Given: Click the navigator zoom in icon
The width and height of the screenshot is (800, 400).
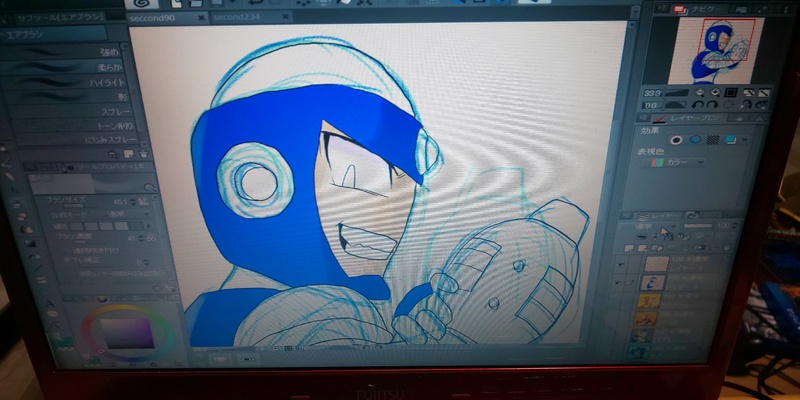Looking at the screenshot, I should tap(715, 93).
